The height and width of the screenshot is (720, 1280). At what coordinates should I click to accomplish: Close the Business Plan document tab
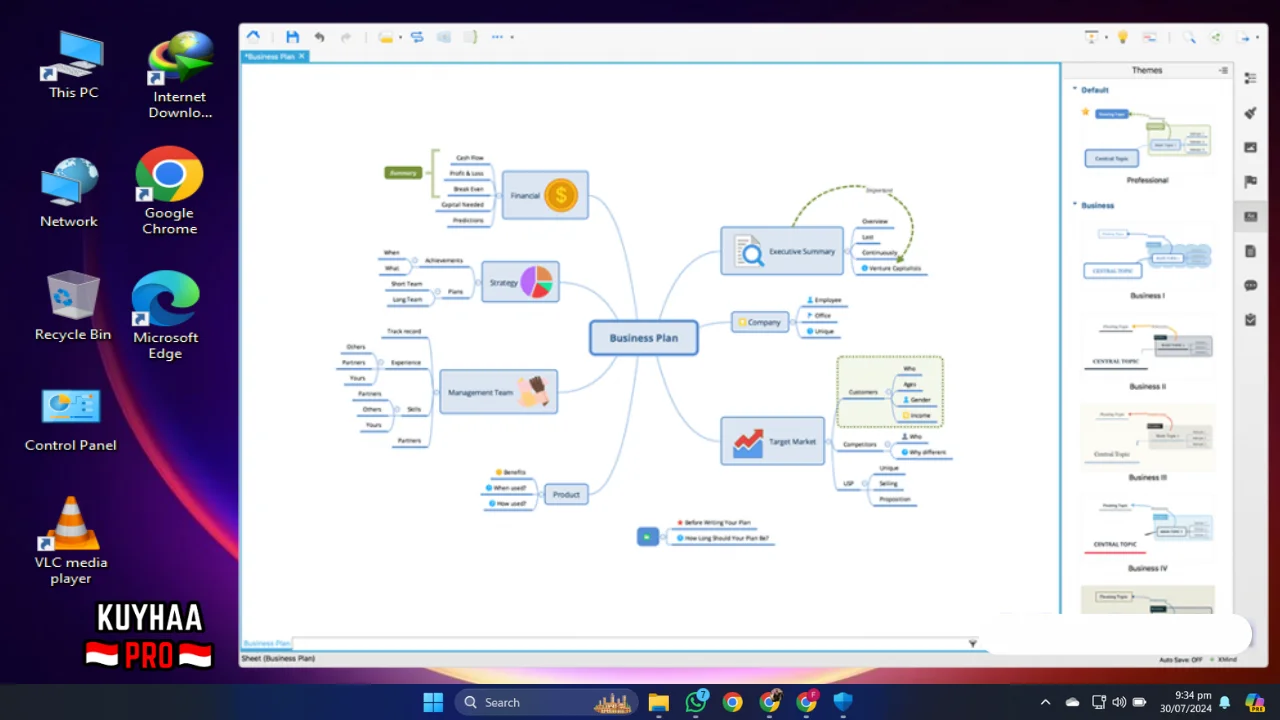click(302, 56)
